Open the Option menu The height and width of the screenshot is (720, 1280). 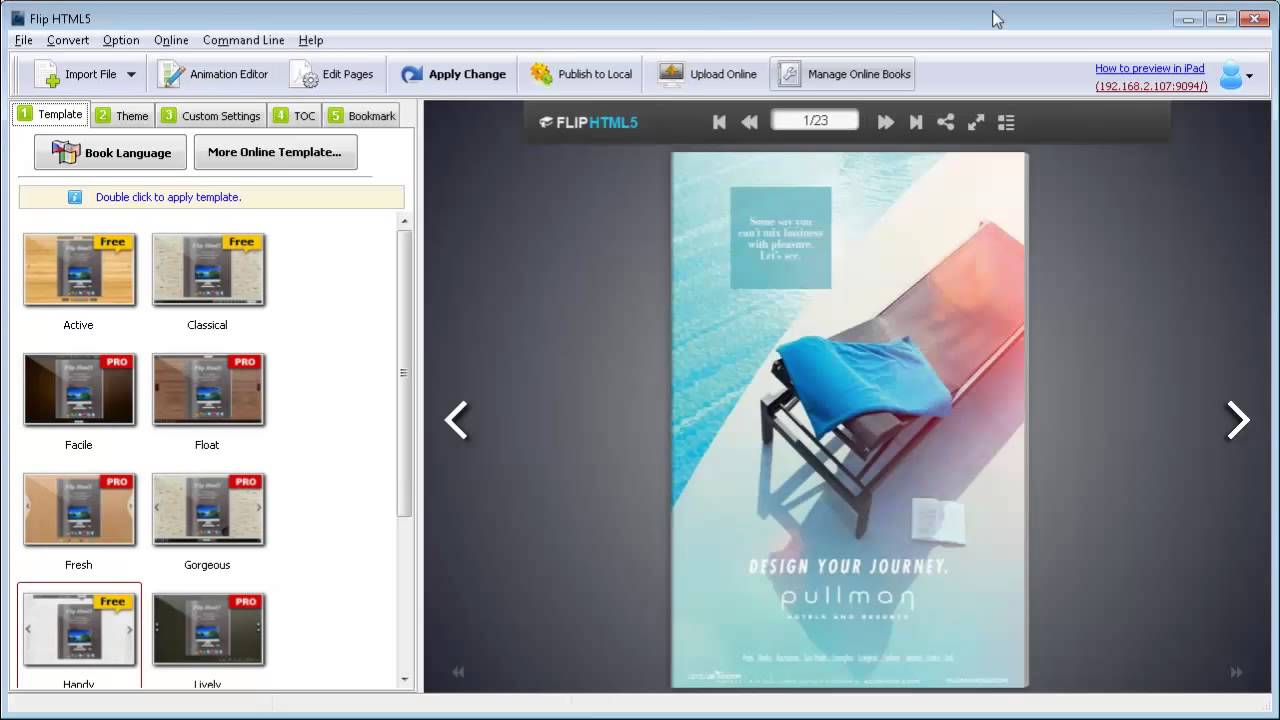(x=121, y=40)
